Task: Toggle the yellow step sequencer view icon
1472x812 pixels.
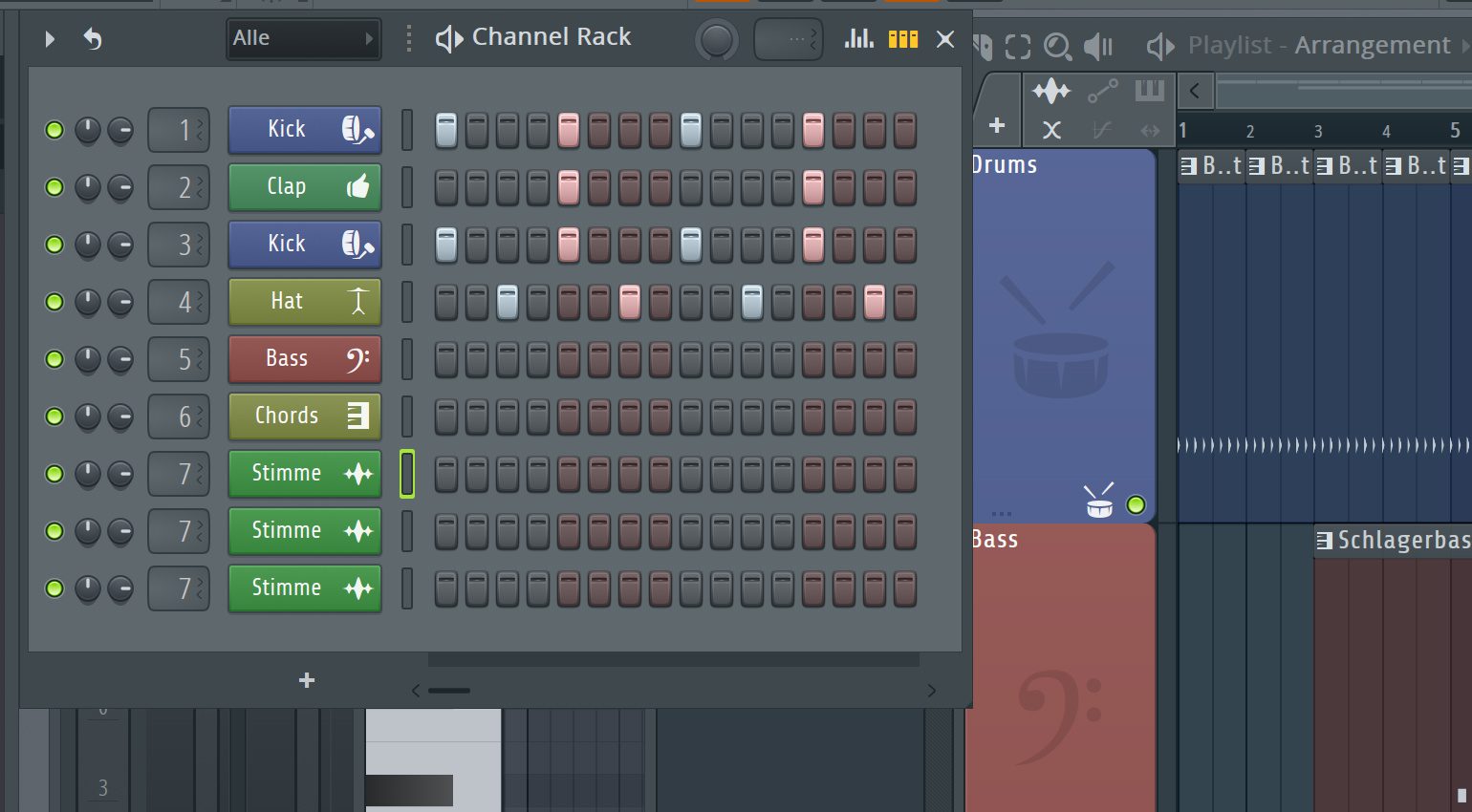Action: [x=902, y=38]
